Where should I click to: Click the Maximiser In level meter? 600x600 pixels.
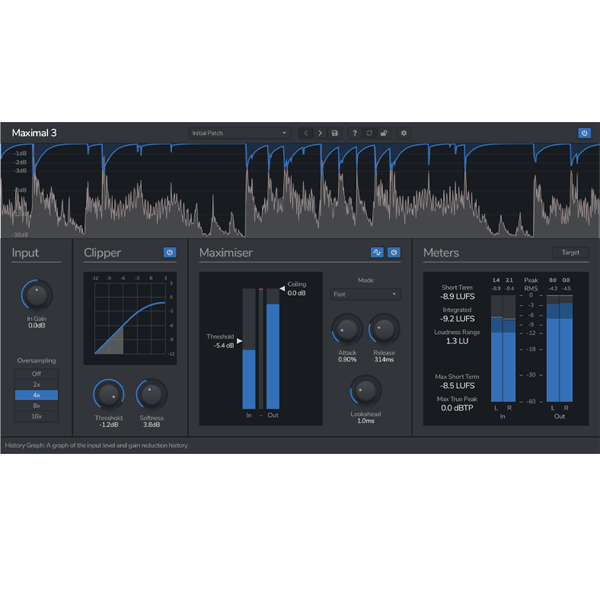(249, 349)
